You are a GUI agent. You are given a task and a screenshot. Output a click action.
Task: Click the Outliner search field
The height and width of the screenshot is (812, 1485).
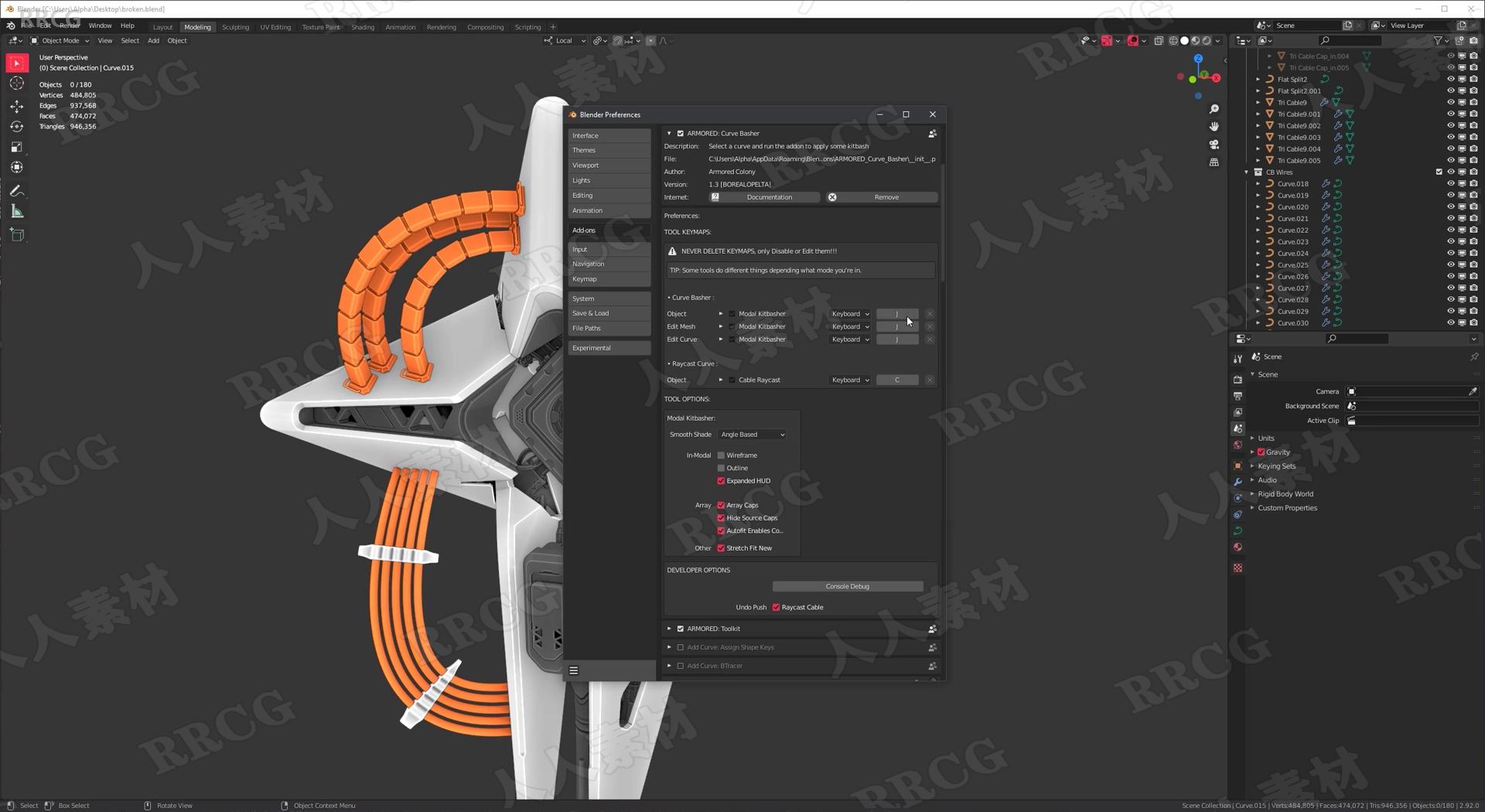[1350, 40]
